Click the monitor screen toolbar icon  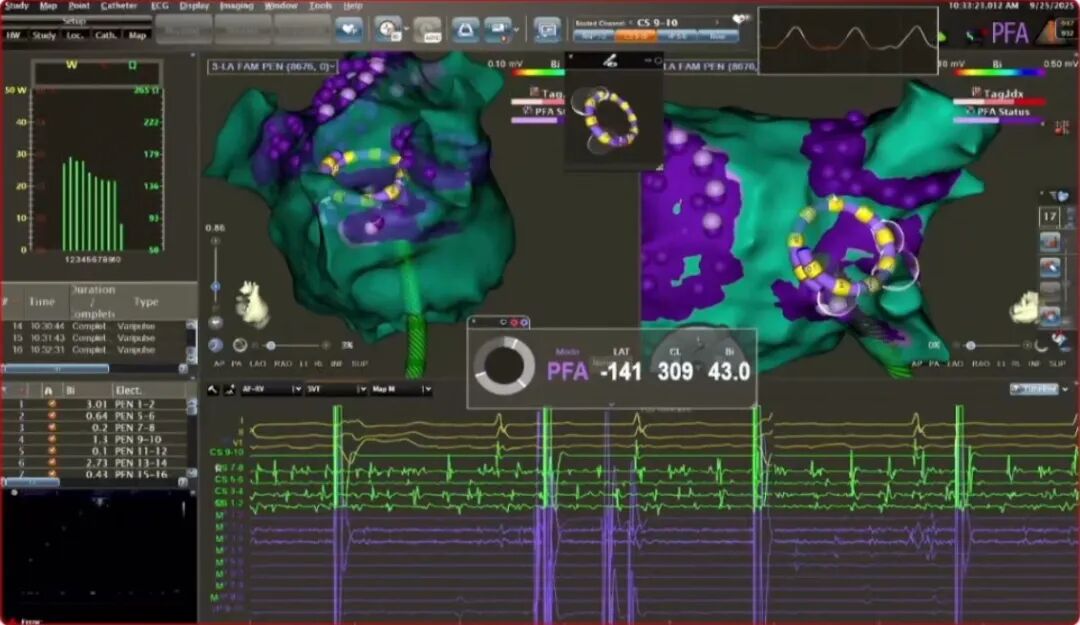[x=547, y=30]
